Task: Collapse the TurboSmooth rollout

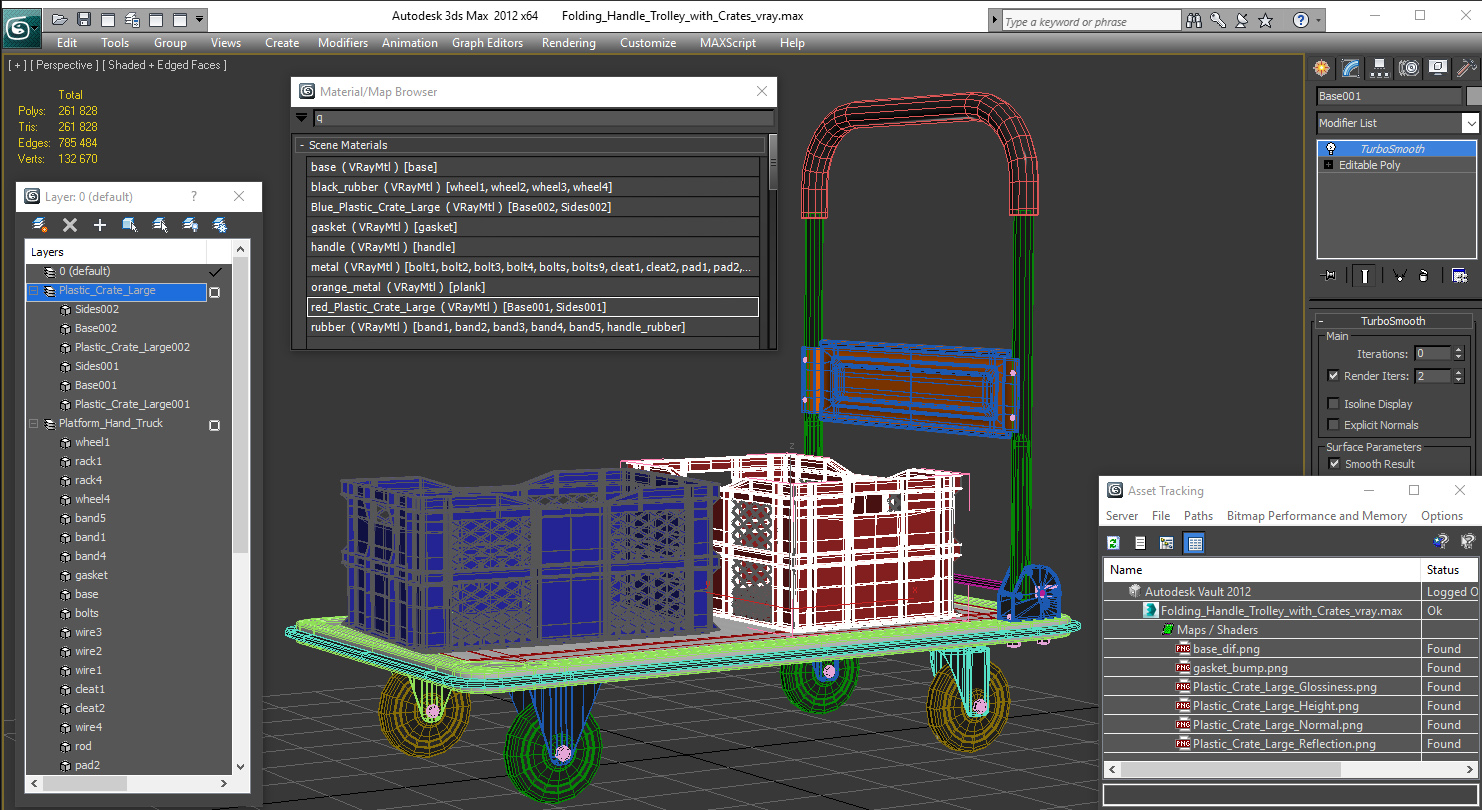Action: 1320,321
